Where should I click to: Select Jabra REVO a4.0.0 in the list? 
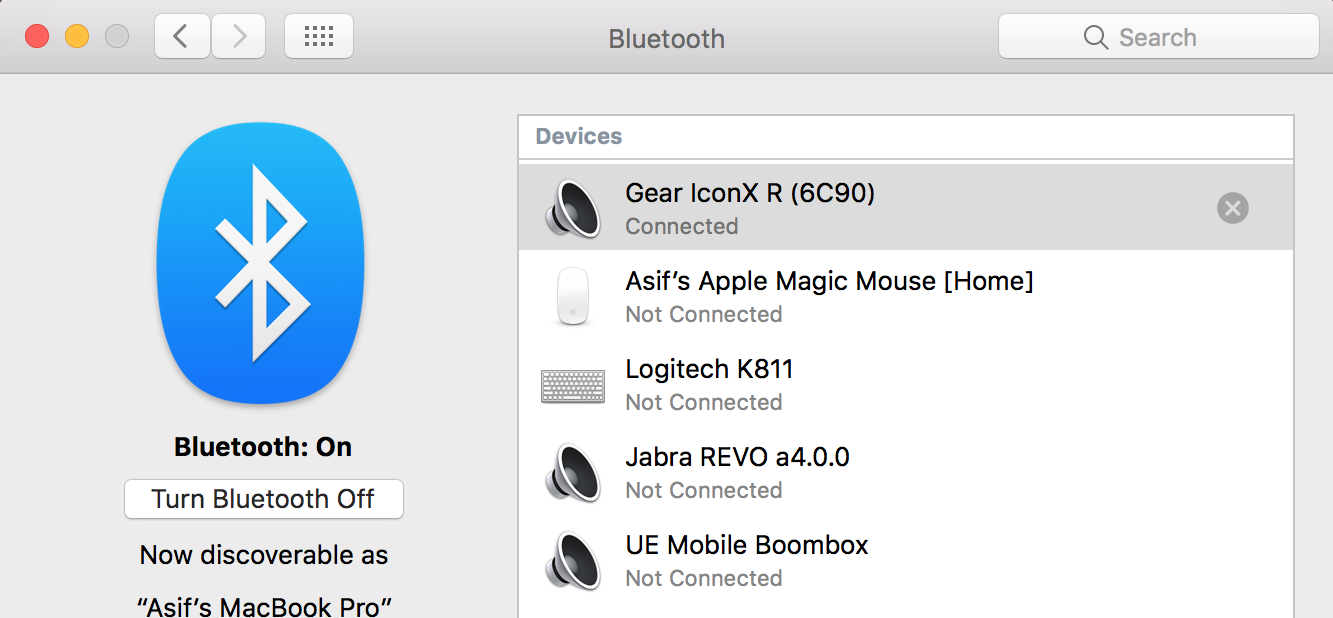[x=737, y=457]
